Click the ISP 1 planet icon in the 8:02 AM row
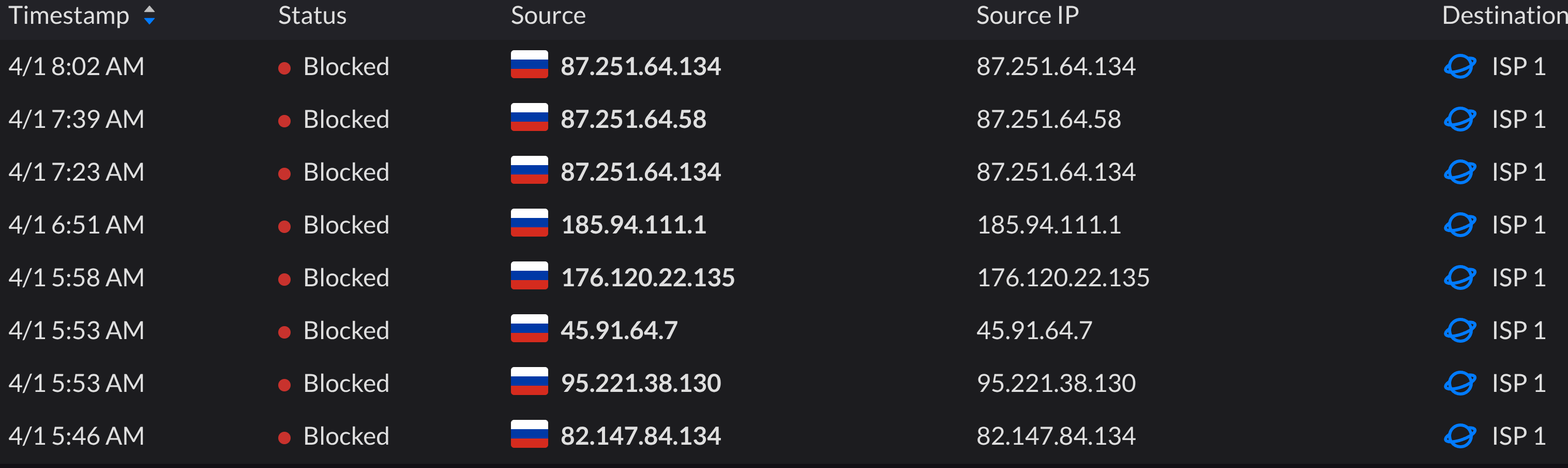Screen dimensions: 1568x468 (x=1459, y=66)
